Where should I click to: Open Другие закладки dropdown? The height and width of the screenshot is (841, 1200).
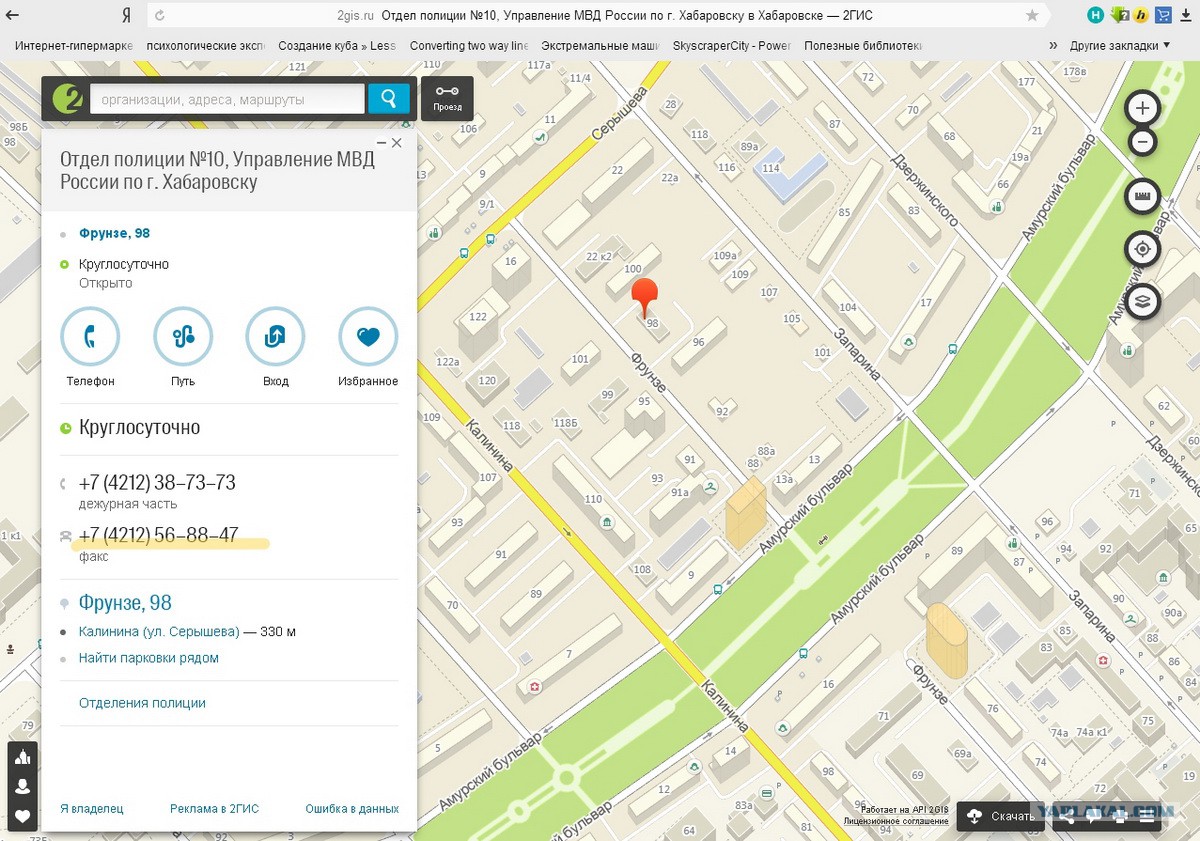1119,45
